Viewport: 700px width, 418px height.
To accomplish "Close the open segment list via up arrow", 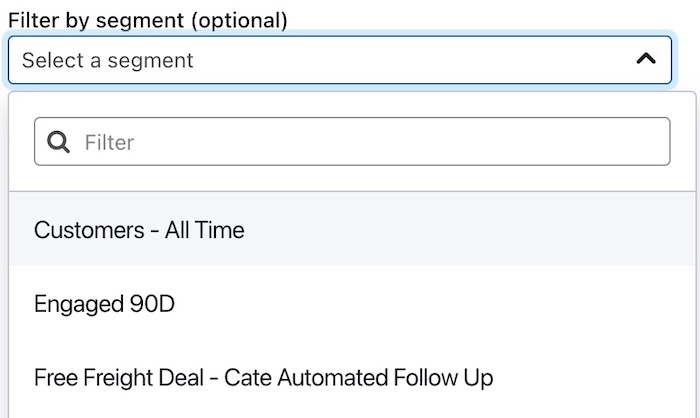I will pos(646,59).
